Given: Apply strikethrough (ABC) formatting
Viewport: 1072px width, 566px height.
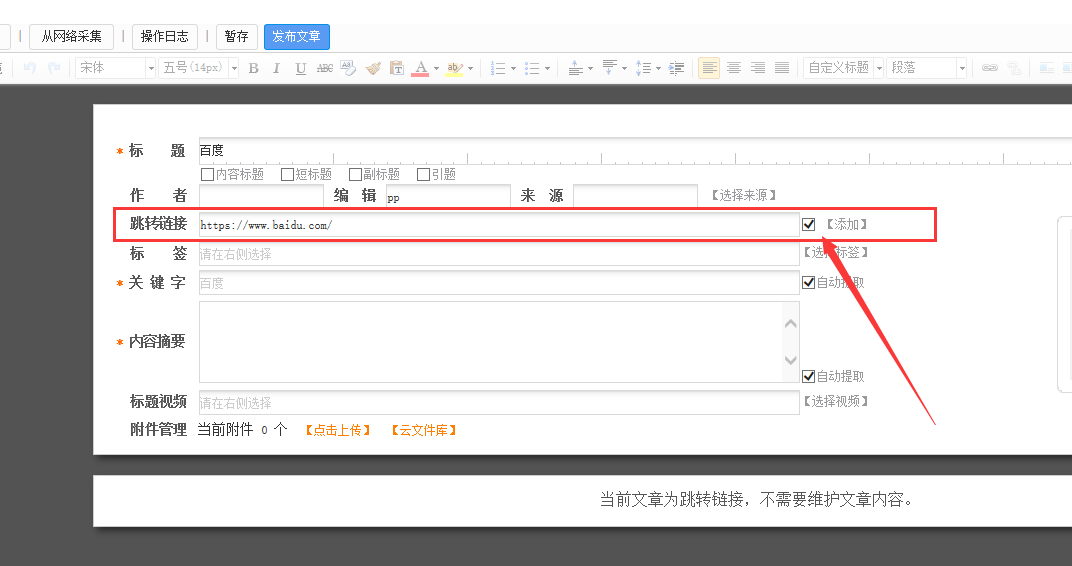Looking at the screenshot, I should click(325, 68).
